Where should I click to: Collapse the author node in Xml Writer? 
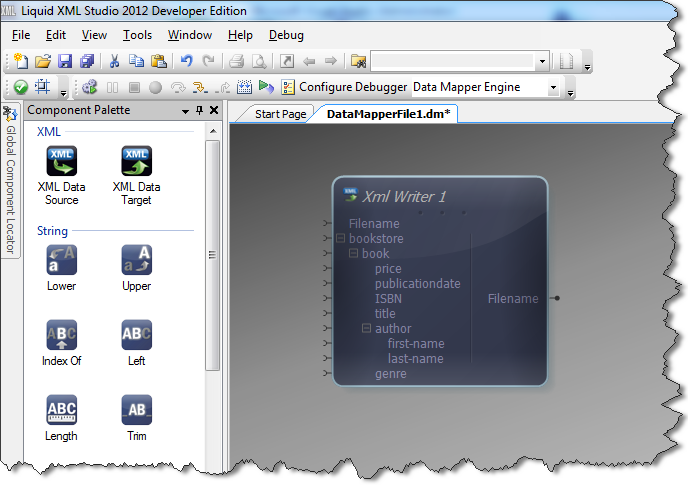[x=366, y=328]
